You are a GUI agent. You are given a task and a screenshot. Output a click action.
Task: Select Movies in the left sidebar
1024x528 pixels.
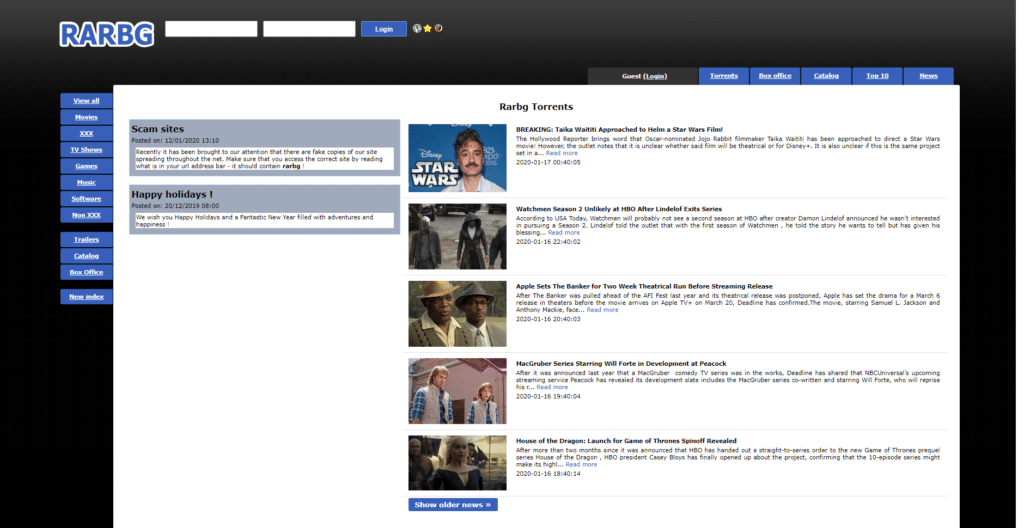coord(87,117)
